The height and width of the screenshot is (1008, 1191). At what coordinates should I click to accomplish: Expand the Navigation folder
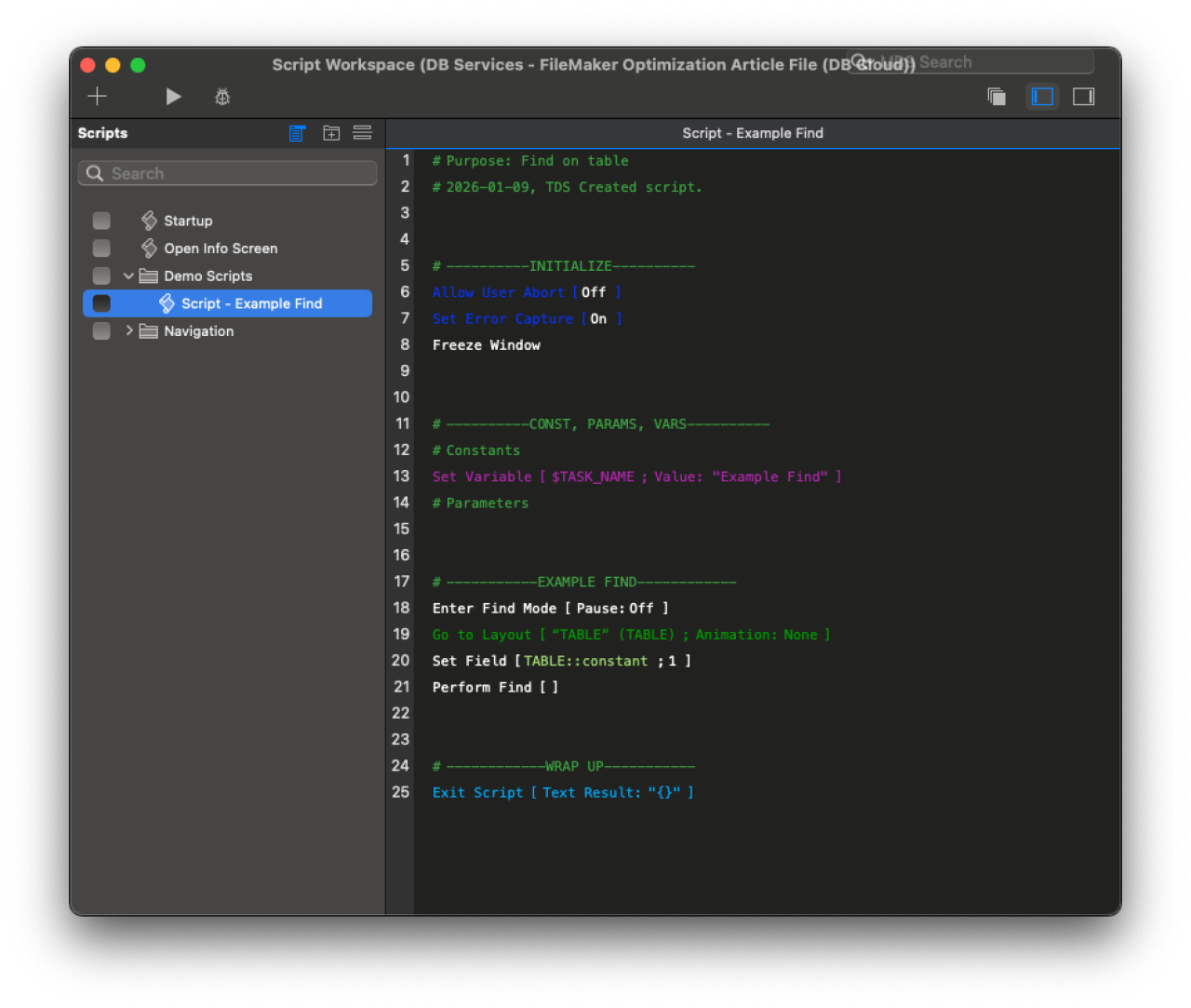click(129, 330)
